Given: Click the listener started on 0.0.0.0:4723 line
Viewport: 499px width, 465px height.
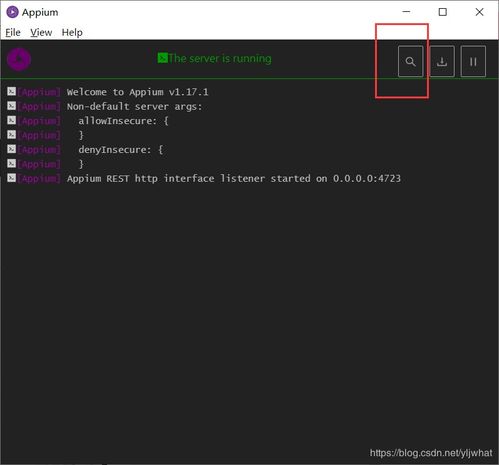Looking at the screenshot, I should [234, 179].
